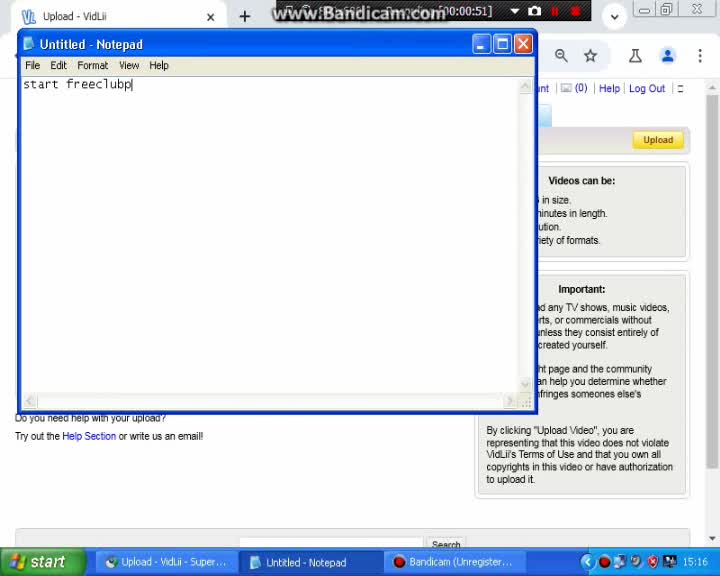The height and width of the screenshot is (576, 720).
Task: Click the yellow Upload button
Action: (x=658, y=140)
